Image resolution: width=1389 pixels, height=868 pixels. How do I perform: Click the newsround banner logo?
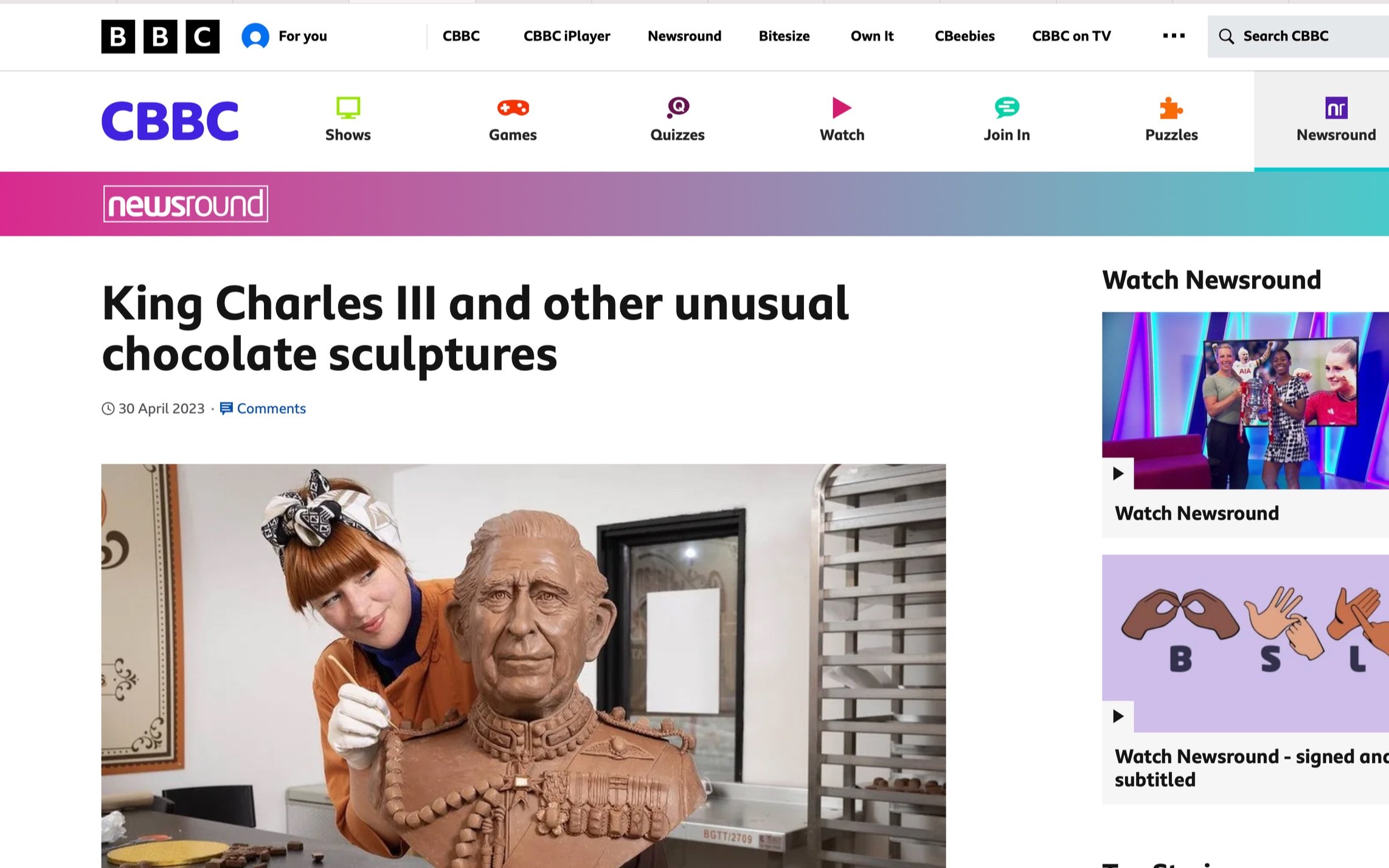185,204
